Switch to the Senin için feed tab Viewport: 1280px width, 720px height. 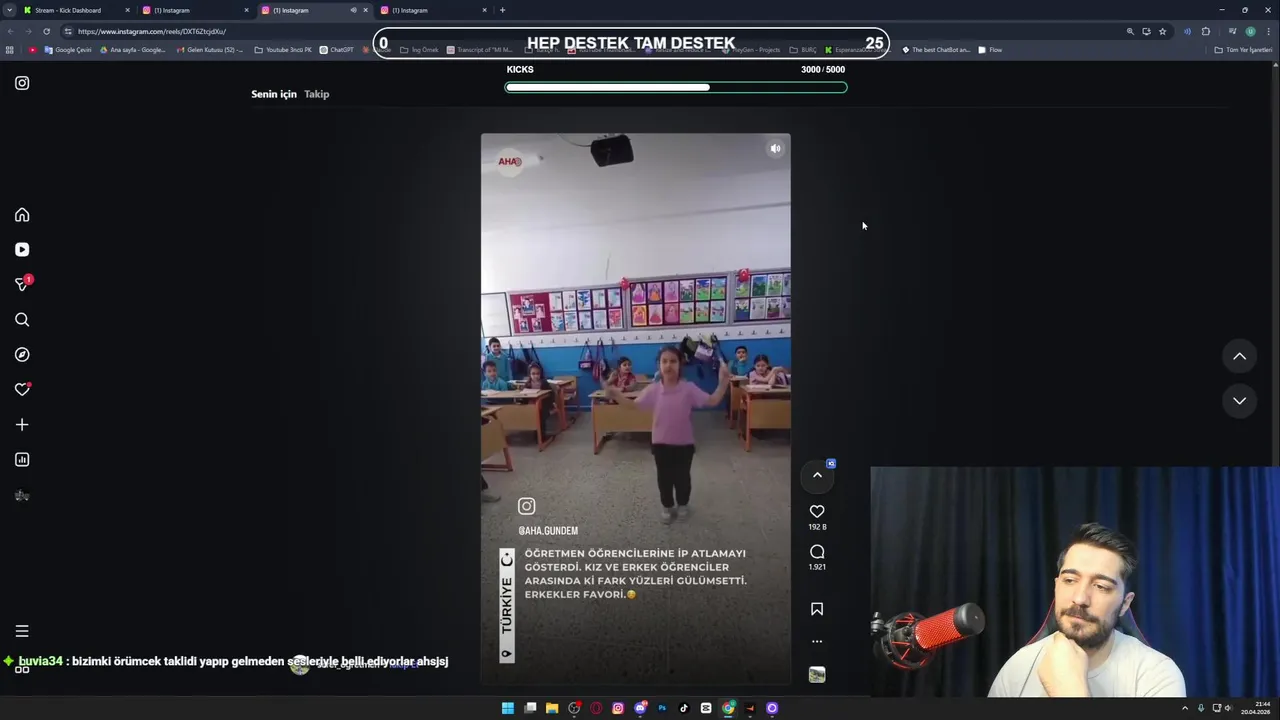(274, 94)
